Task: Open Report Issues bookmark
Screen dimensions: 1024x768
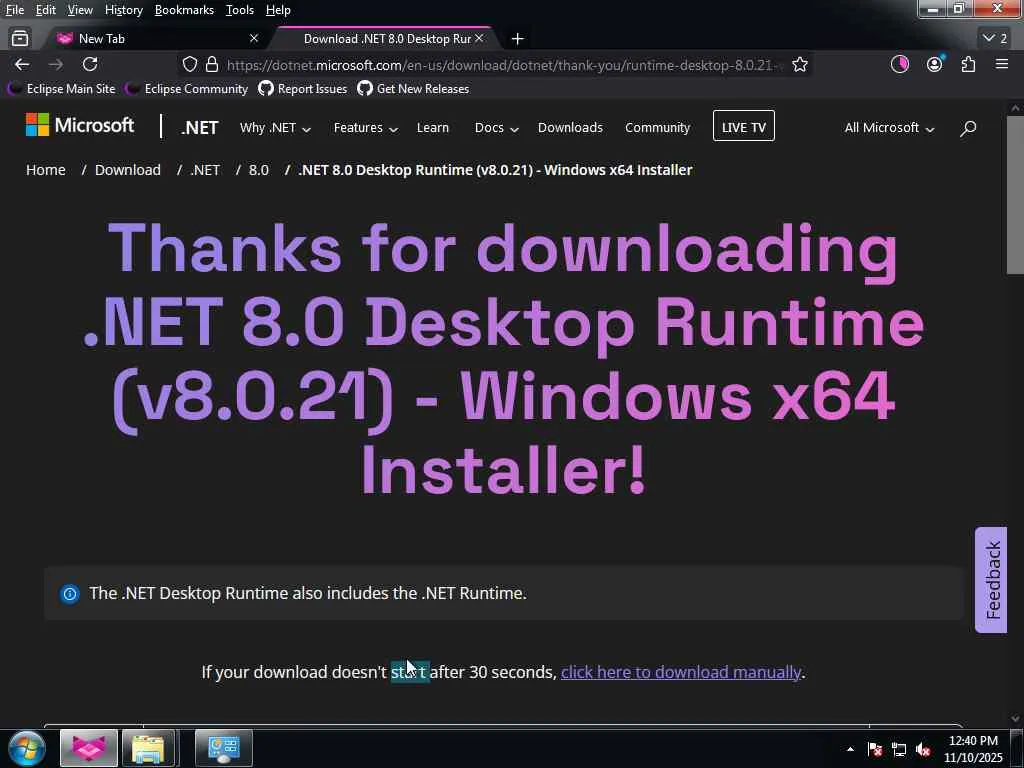Action: tap(302, 89)
